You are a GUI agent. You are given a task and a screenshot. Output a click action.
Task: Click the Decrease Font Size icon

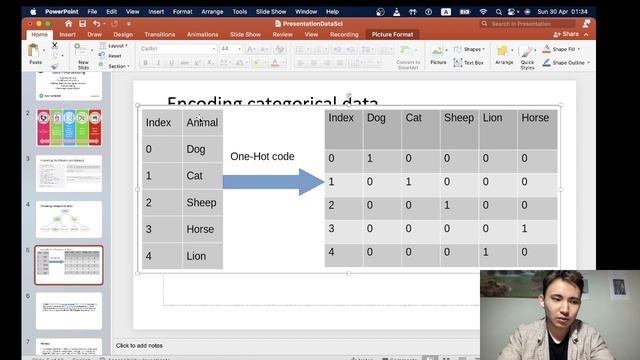point(264,49)
